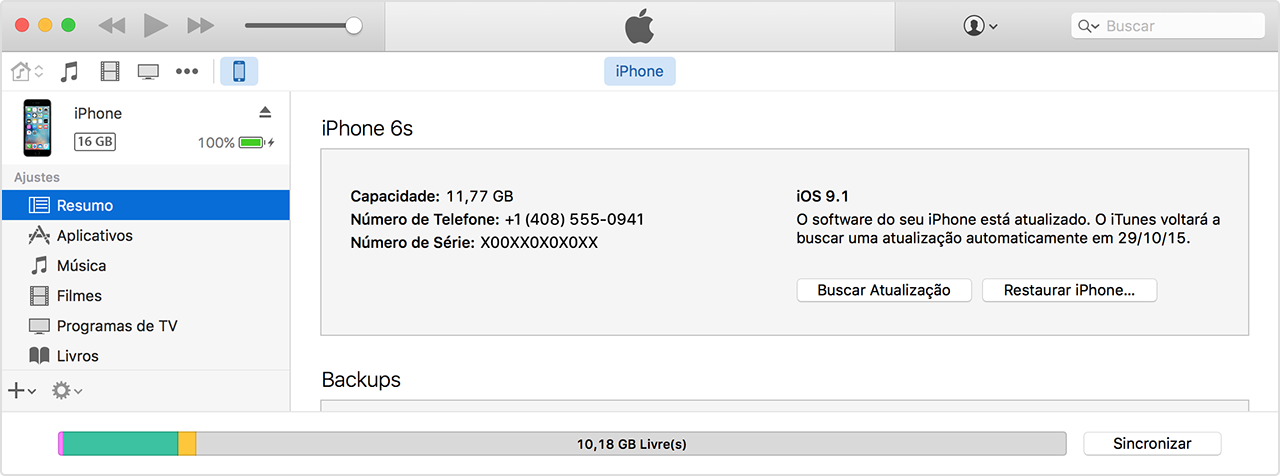Eject the iPhone using the eject icon
The width and height of the screenshot is (1280, 476).
pyautogui.click(x=265, y=111)
